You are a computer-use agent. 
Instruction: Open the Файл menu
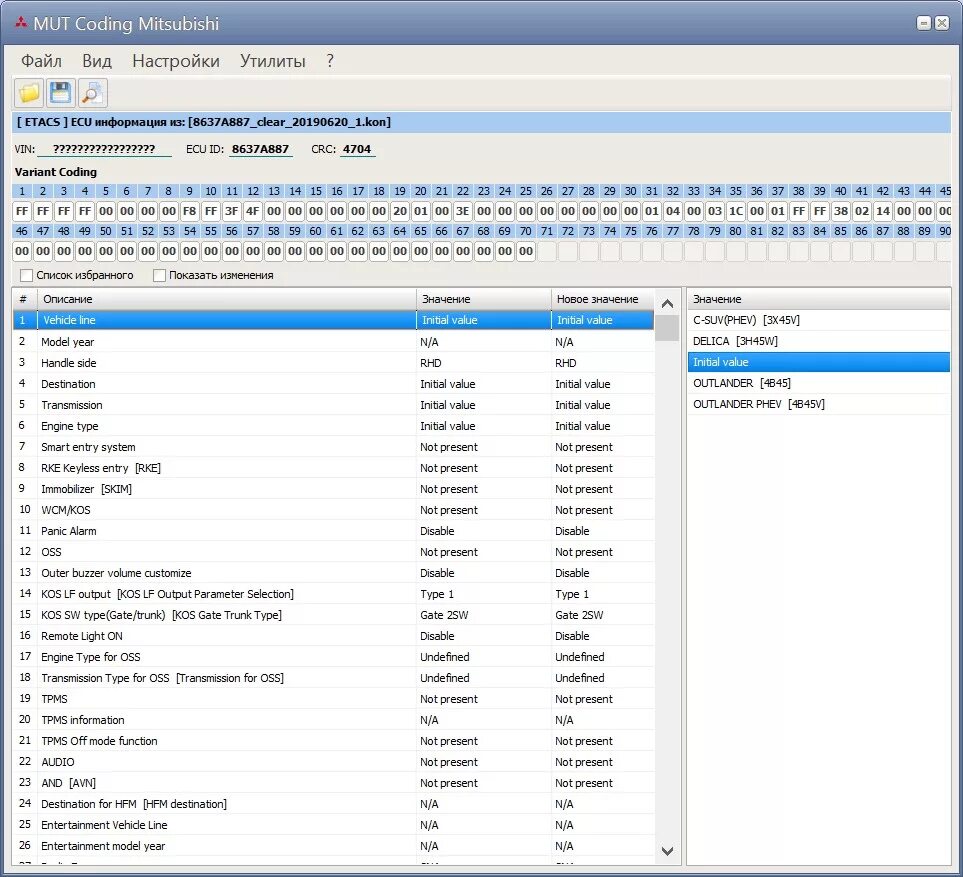41,61
